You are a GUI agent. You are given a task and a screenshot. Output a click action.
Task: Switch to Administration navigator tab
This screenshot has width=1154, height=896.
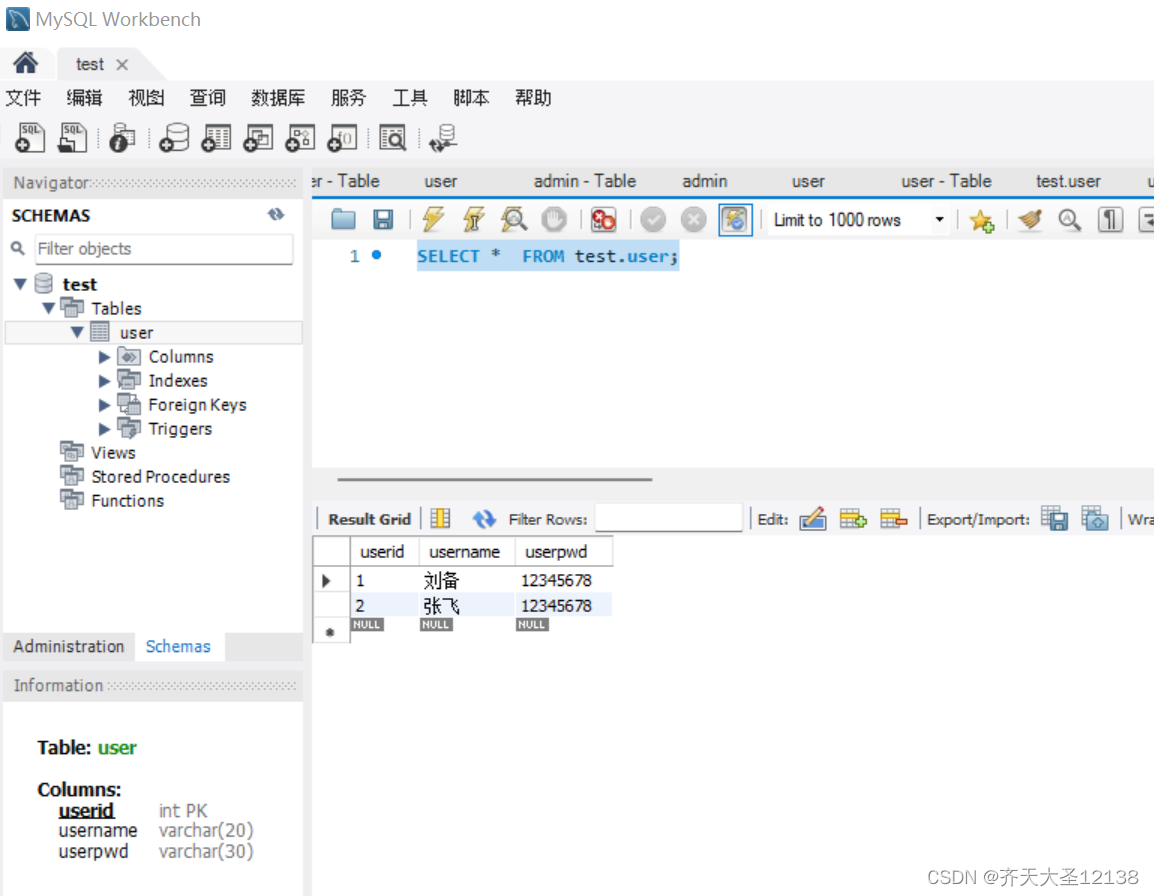coord(69,646)
